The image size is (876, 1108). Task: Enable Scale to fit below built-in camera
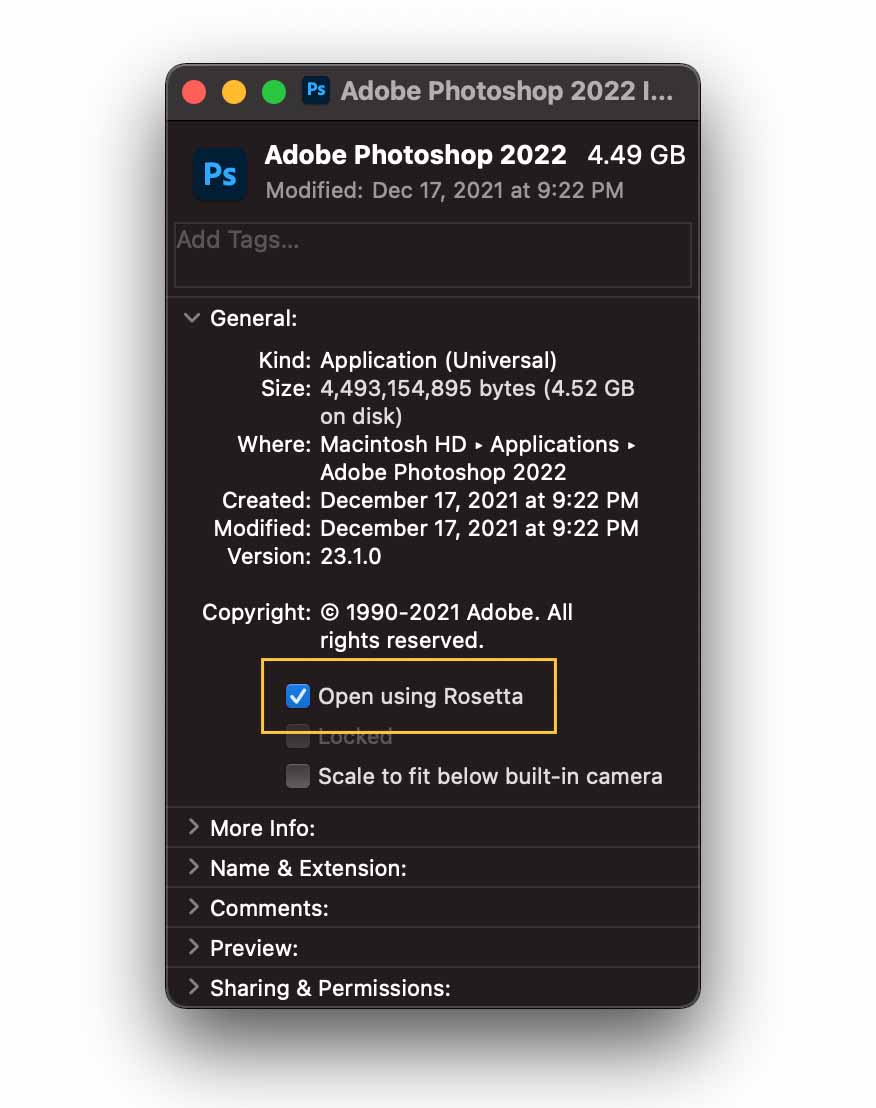[297, 776]
